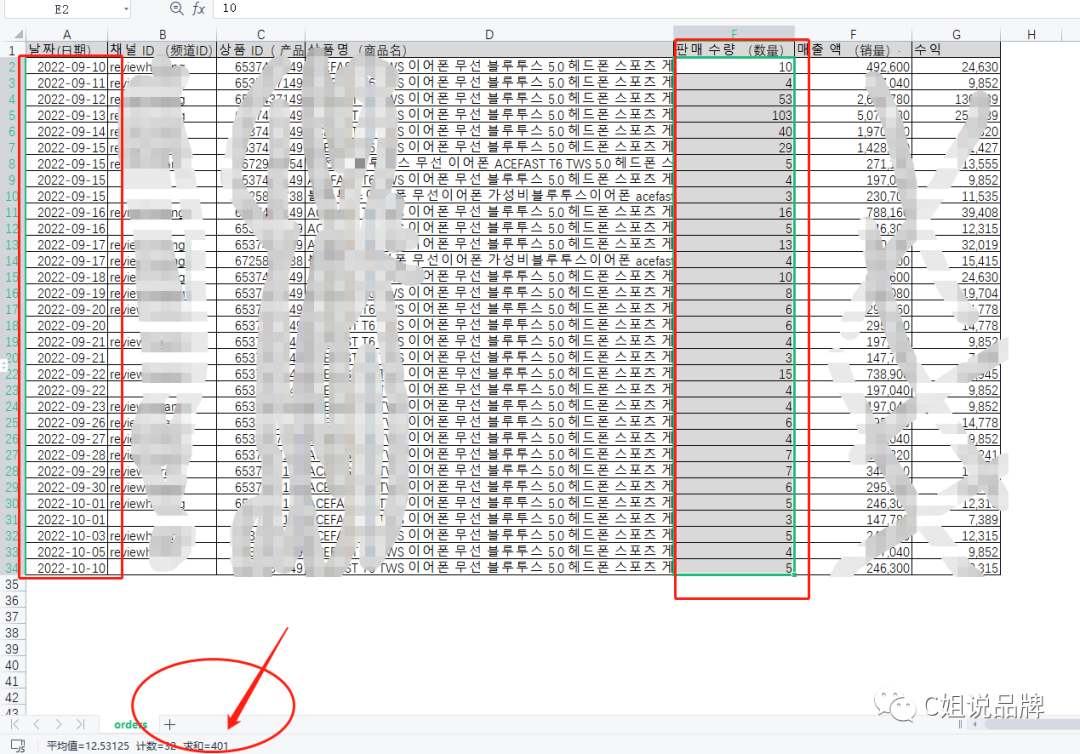Select column G header

[x=956, y=34]
